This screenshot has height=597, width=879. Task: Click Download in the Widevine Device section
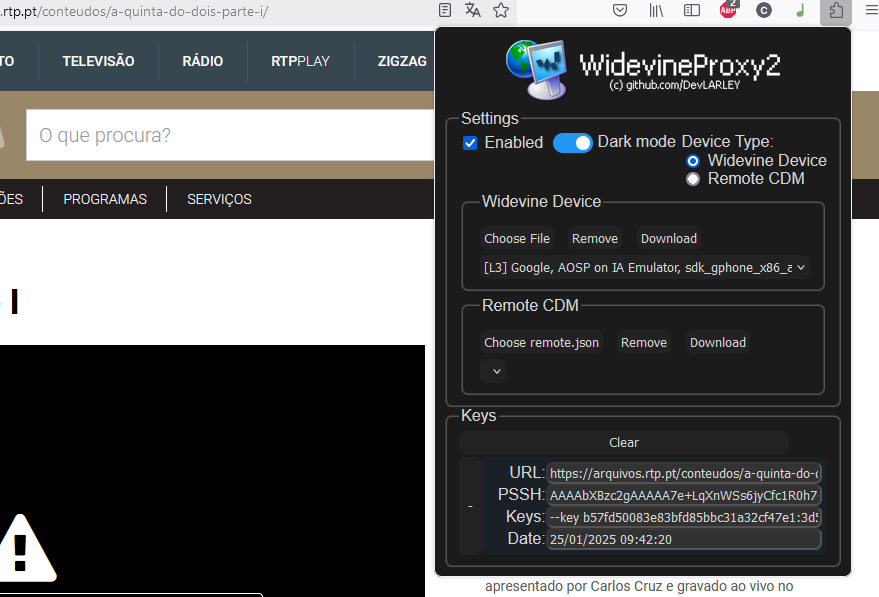[x=669, y=239]
